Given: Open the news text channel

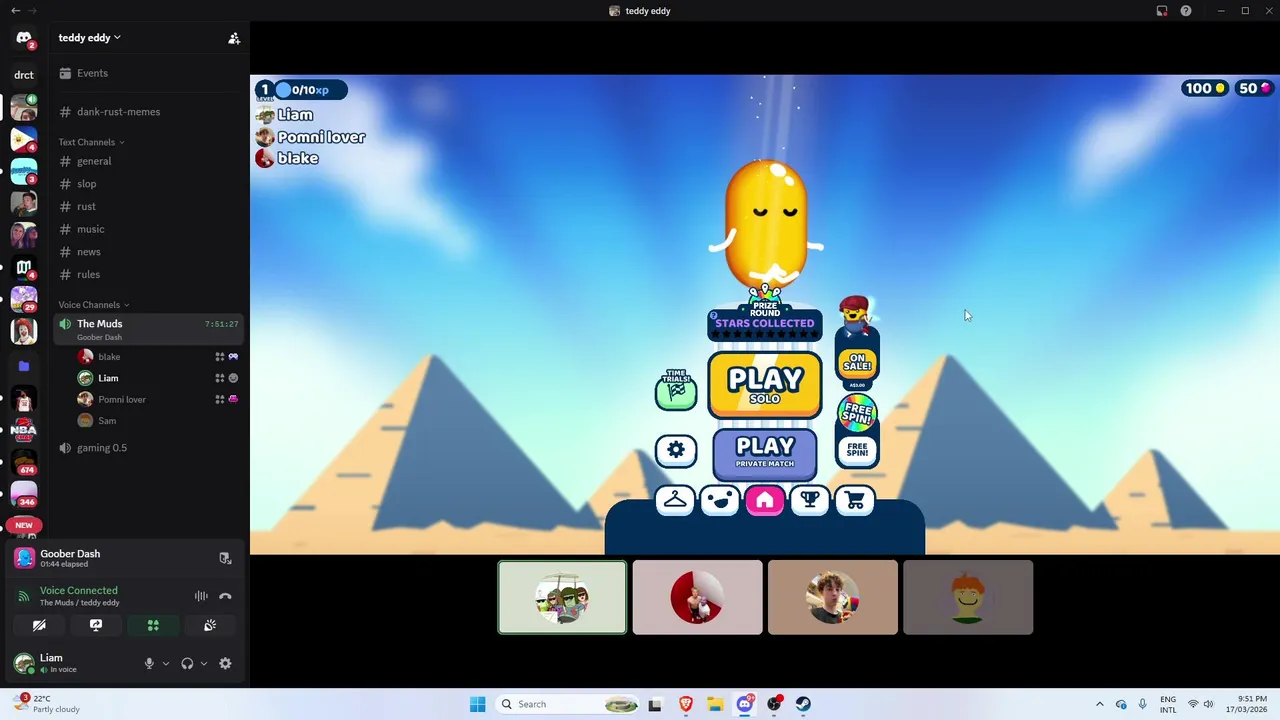Looking at the screenshot, I should [150, 252].
